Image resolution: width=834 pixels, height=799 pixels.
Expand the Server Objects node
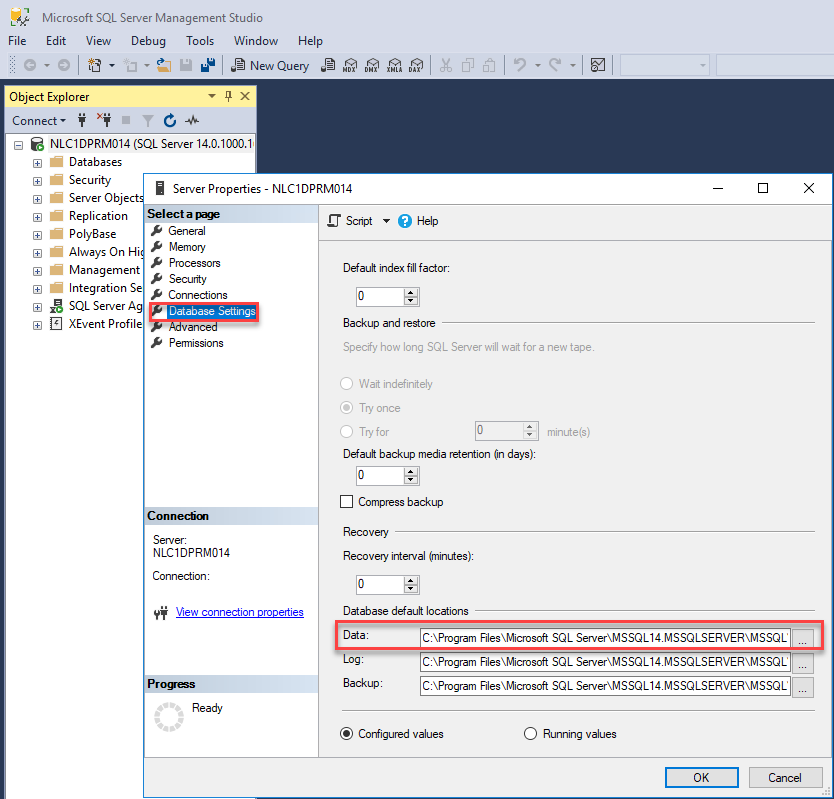[37, 199]
